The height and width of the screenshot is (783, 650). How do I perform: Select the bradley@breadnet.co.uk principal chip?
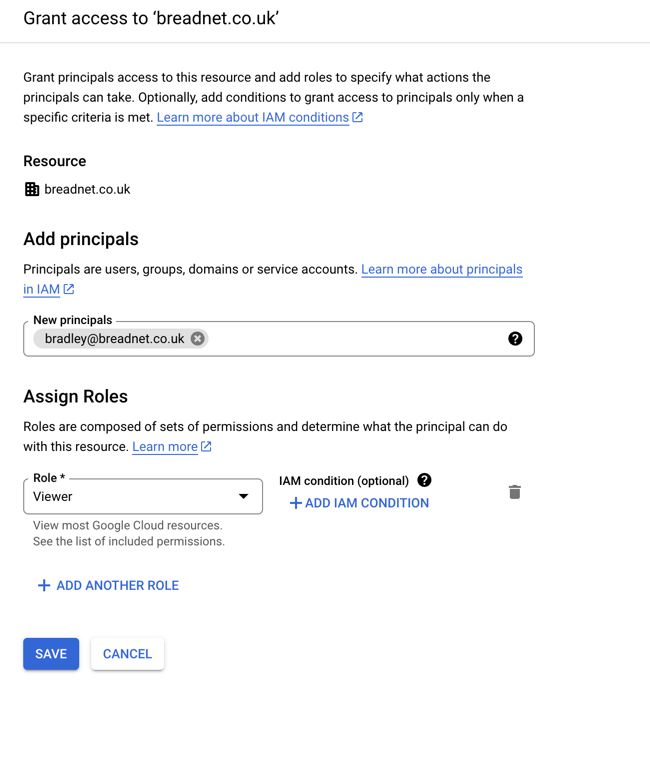[x=114, y=339]
